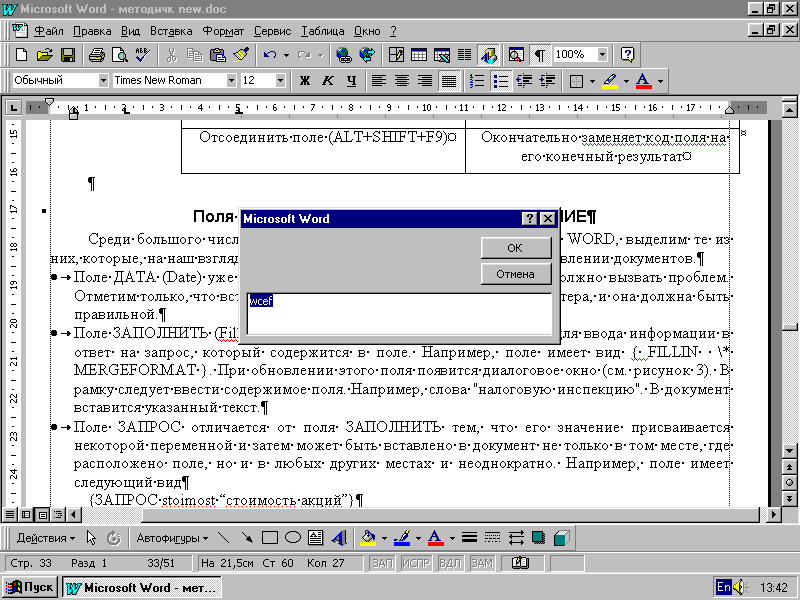
Task: Open the Tables and Borders toolbar
Action: coord(396,55)
